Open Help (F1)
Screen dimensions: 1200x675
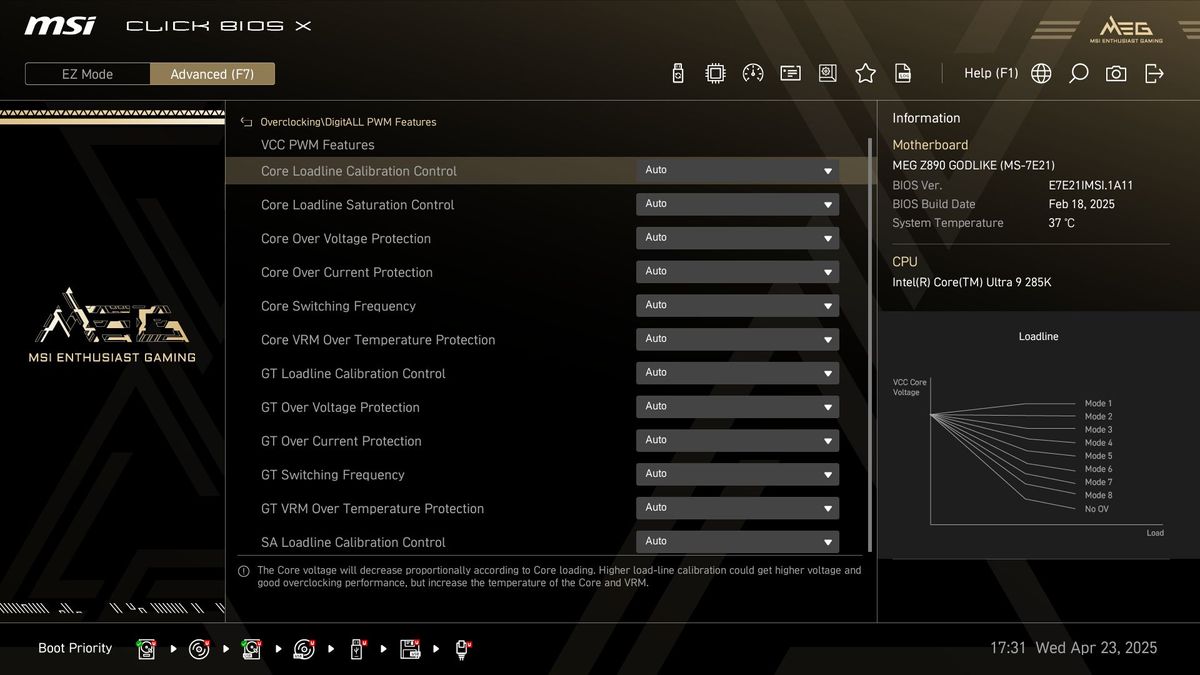[991, 73]
